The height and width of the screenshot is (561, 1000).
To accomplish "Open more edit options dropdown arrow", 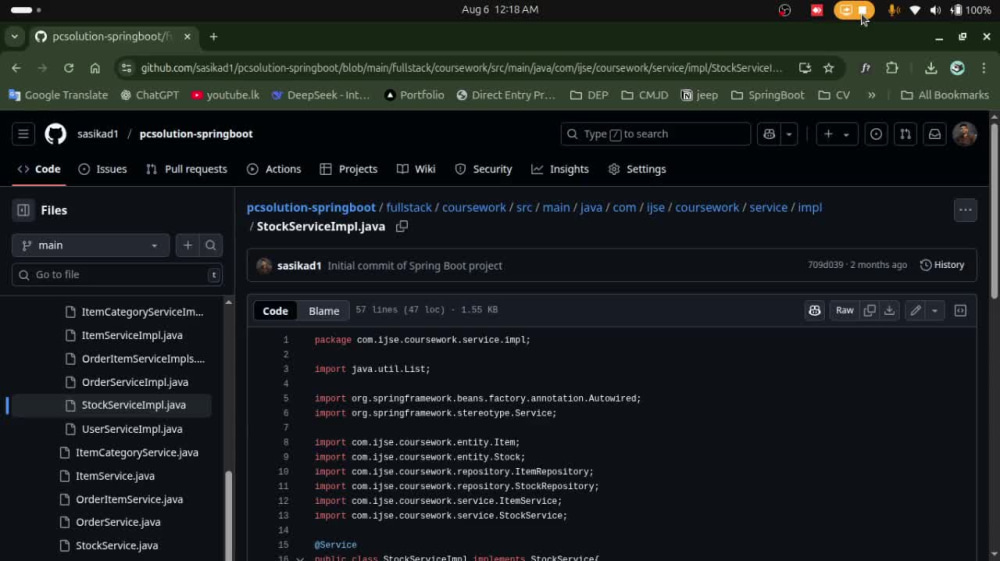I will coord(934,310).
